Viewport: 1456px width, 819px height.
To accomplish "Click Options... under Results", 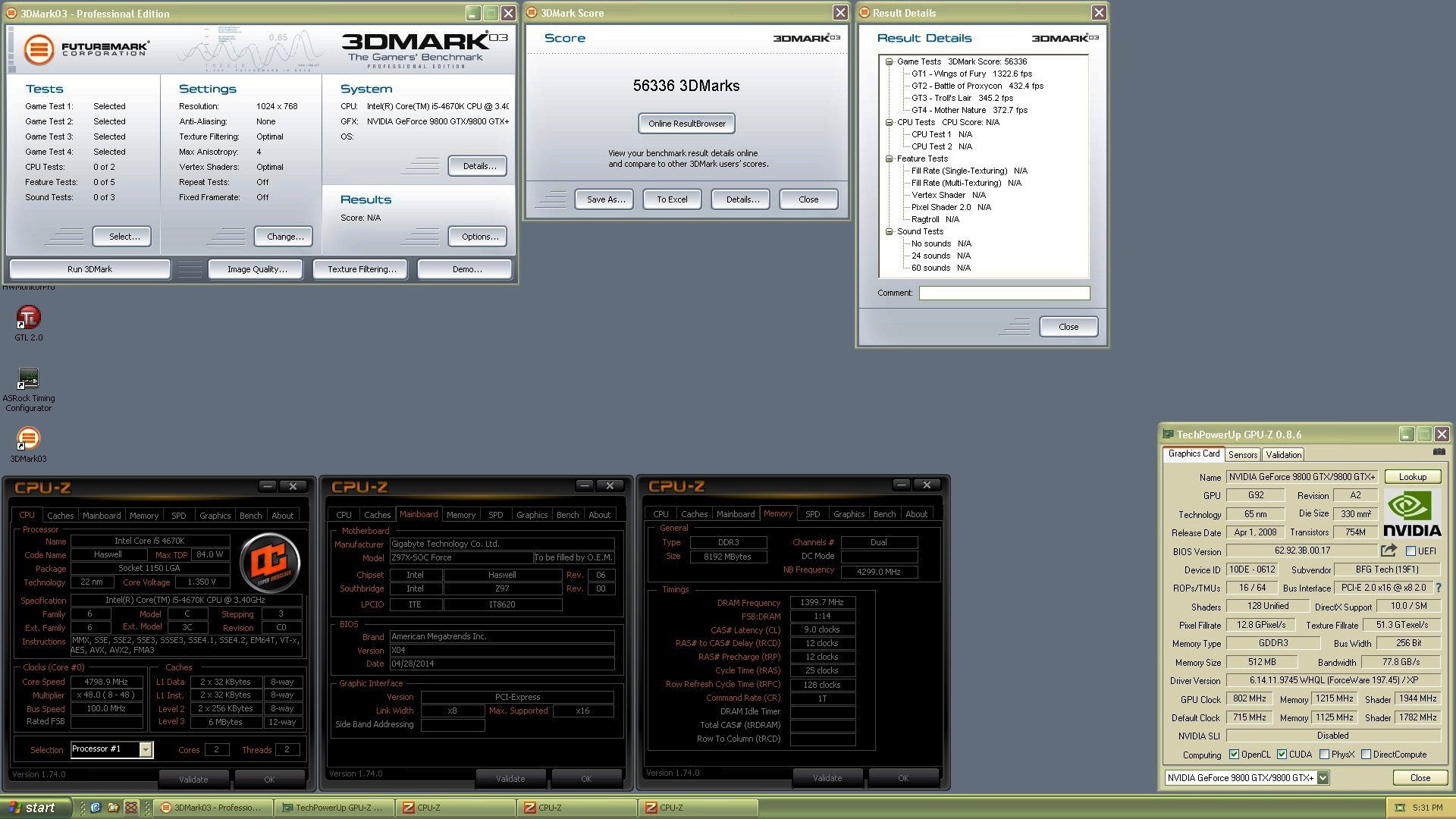I will (x=478, y=237).
